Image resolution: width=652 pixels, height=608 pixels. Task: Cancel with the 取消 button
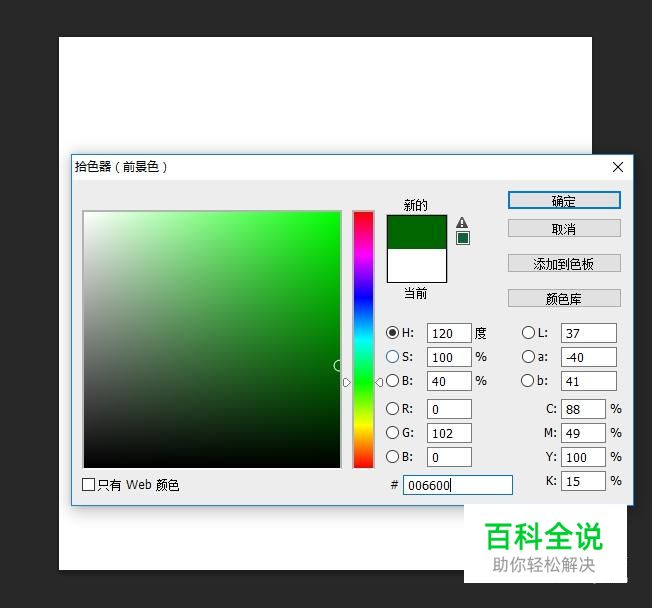click(x=564, y=228)
